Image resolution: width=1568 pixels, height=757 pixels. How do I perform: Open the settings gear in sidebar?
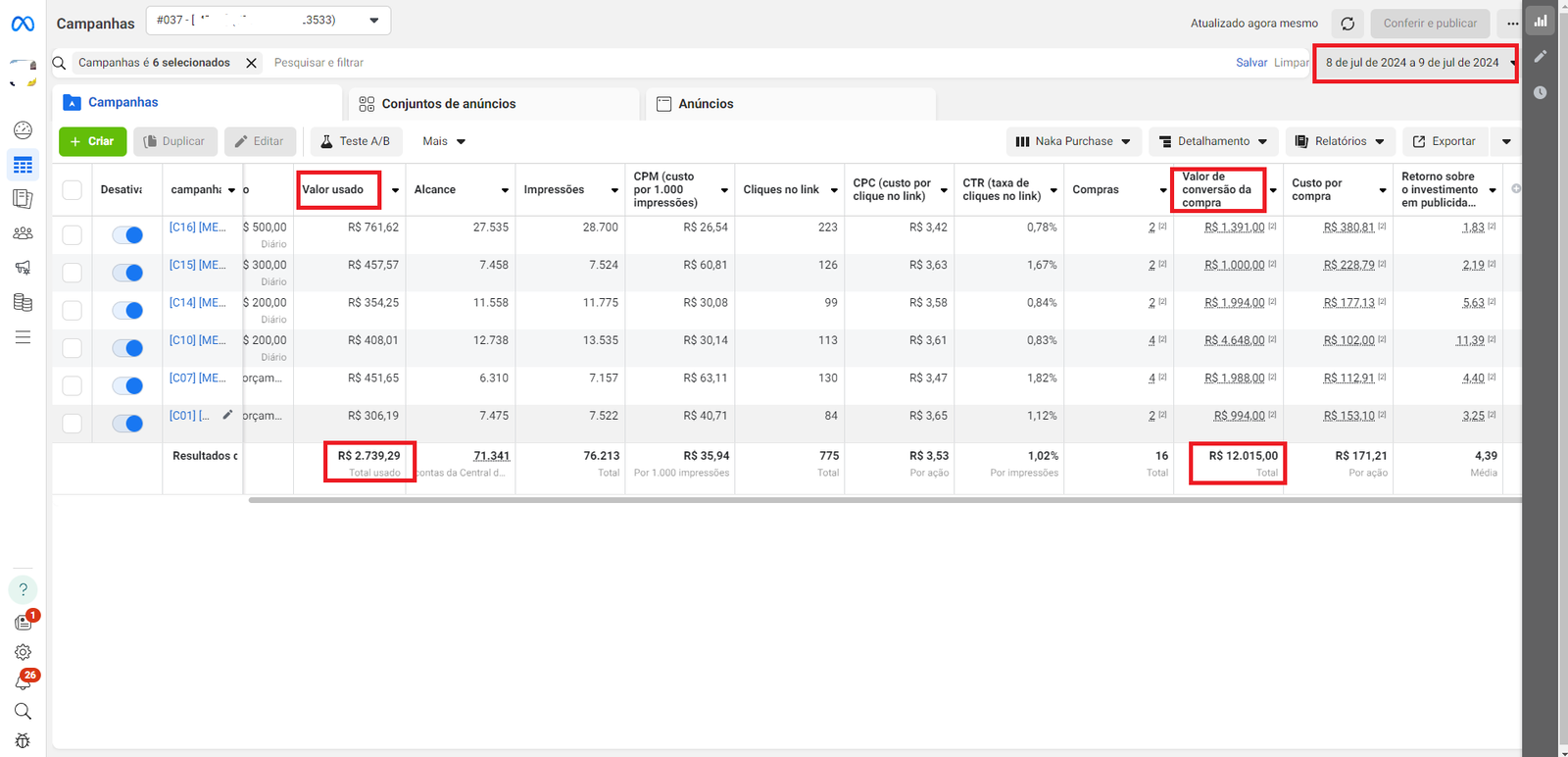click(x=23, y=652)
